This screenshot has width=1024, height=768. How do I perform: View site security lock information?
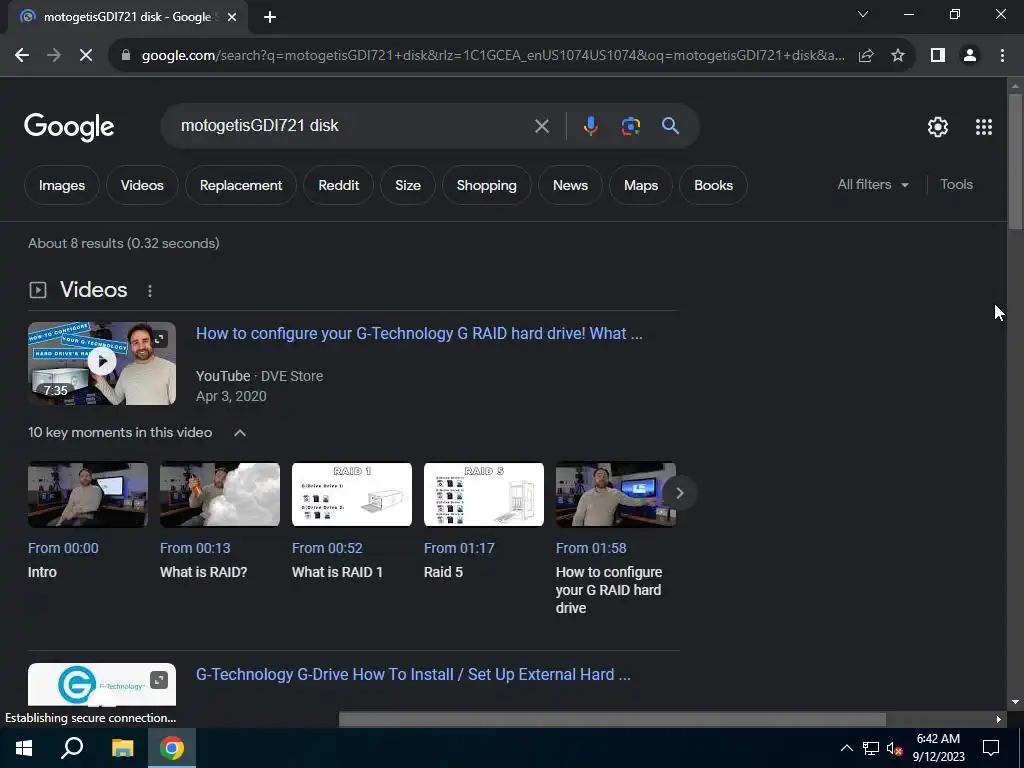point(126,56)
